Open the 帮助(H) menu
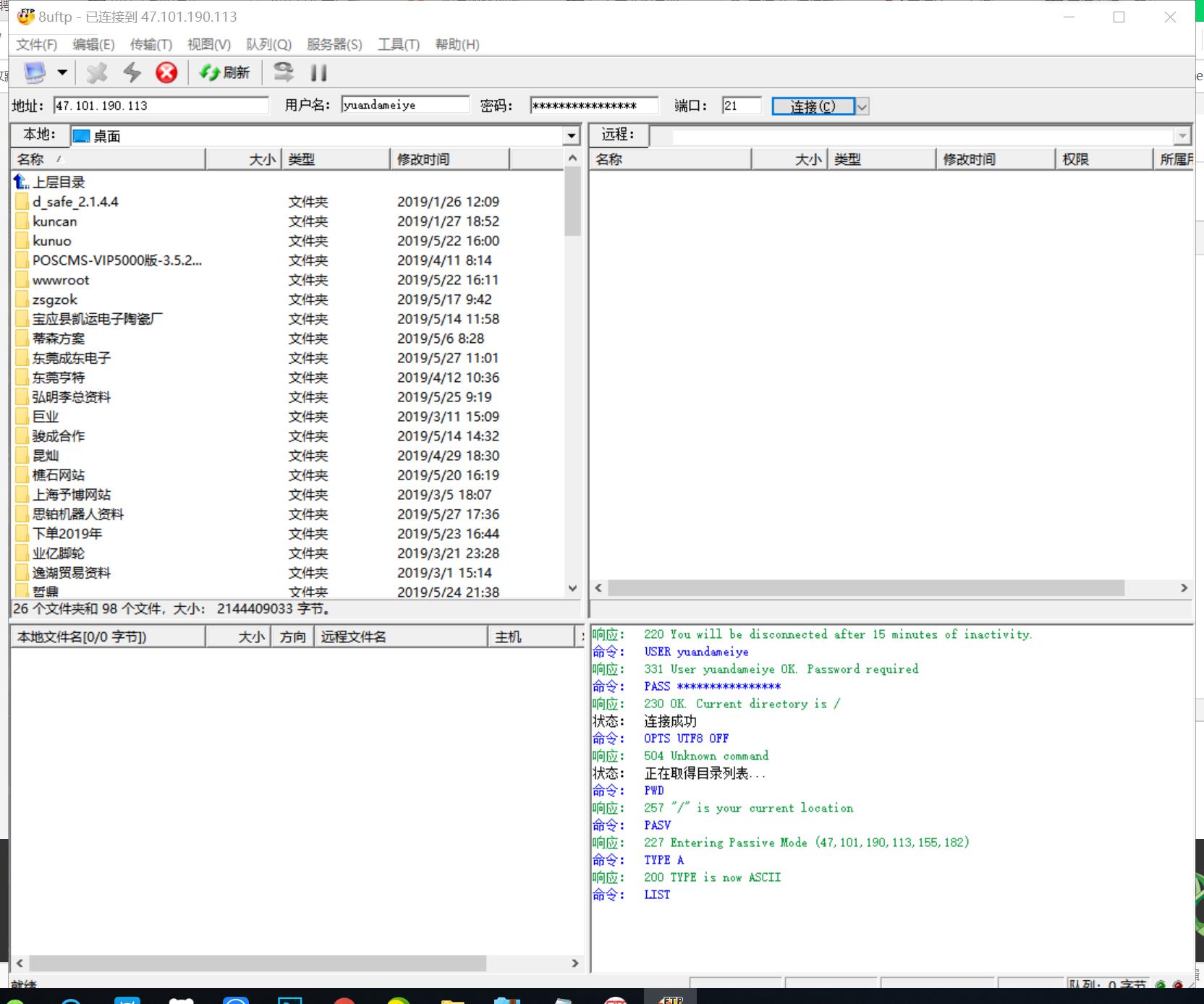This screenshot has width=1204, height=1004. [x=457, y=44]
